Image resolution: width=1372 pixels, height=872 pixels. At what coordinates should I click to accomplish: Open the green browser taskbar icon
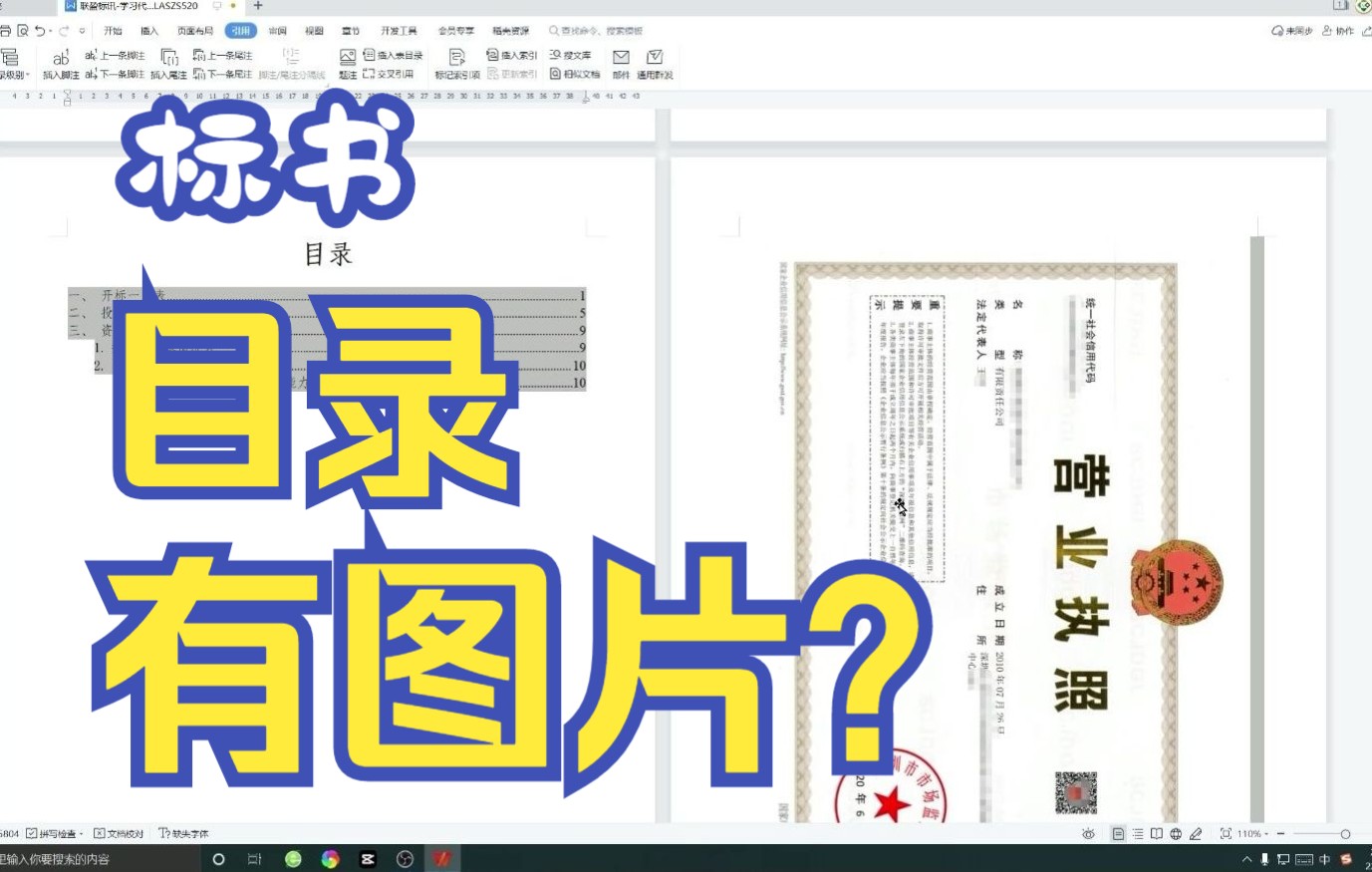293,859
